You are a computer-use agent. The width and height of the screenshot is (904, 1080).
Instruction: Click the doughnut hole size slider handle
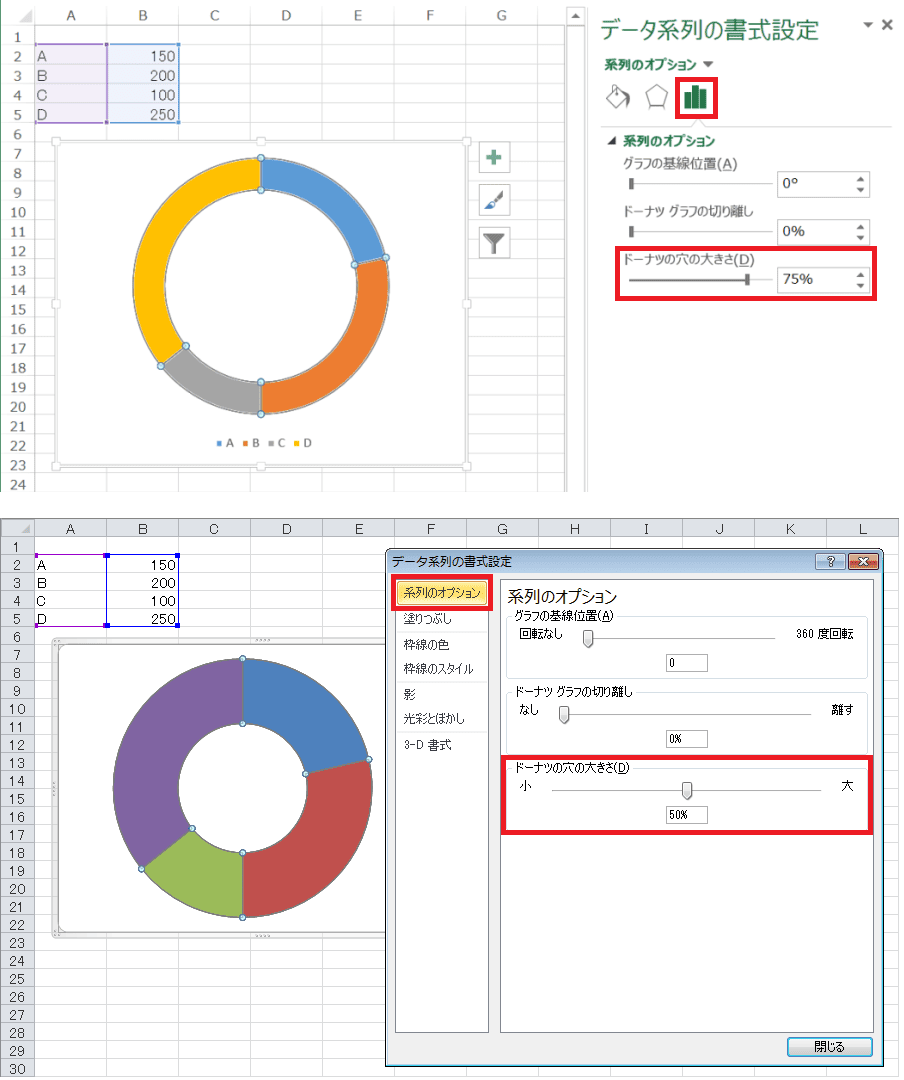click(x=747, y=278)
